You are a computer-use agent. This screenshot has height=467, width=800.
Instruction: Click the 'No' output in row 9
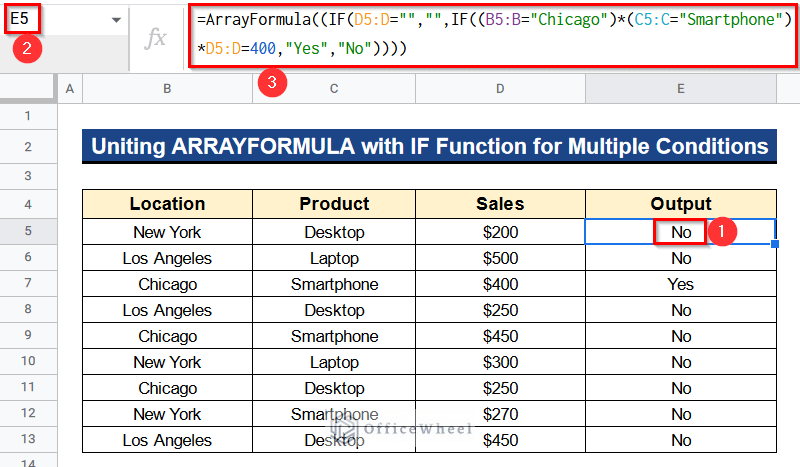(x=681, y=336)
